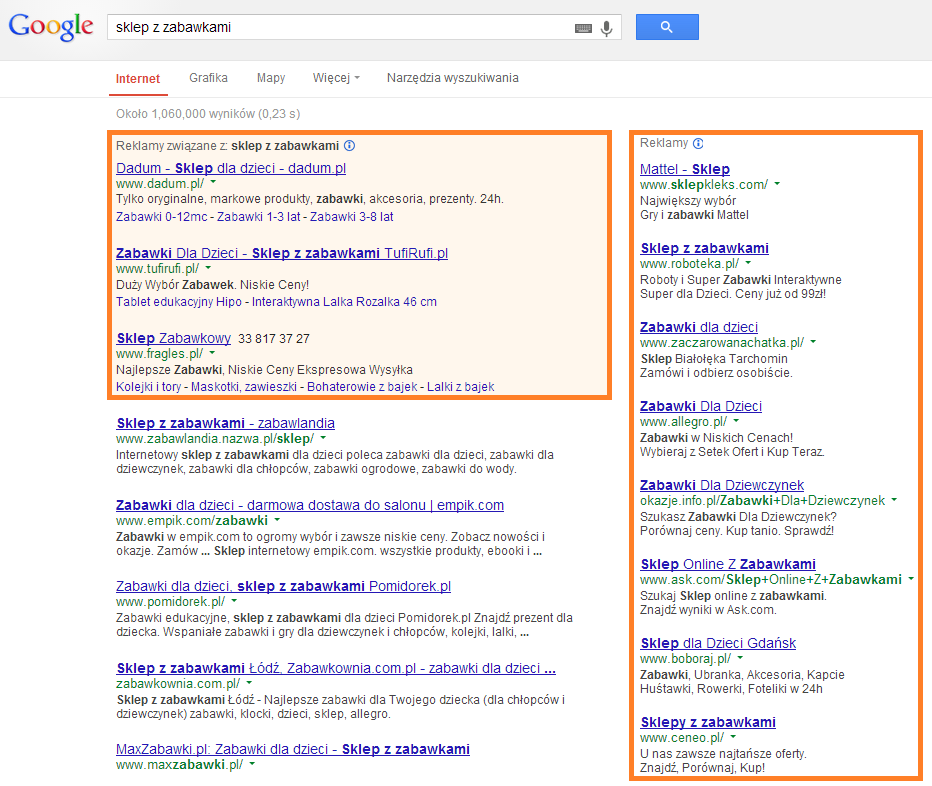The image size is (932, 786).
Task: Open Zabawki Dla Dzieci TufiRufi.pl ad
Action: (x=282, y=253)
